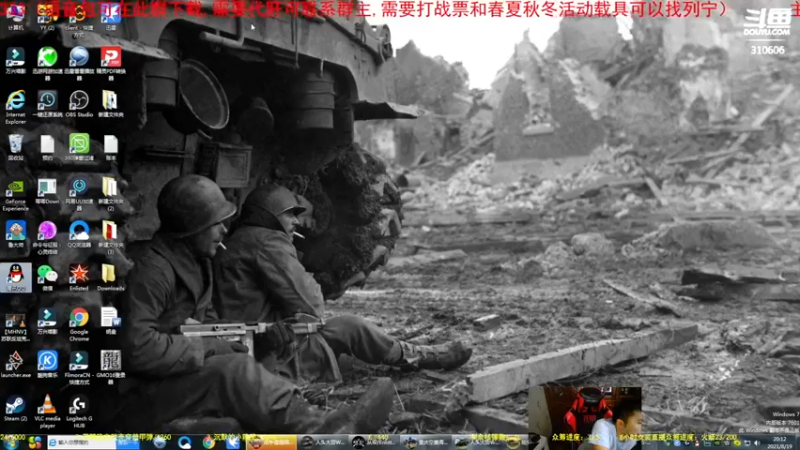Open the Steam (2) desktop shortcut
This screenshot has width=800, height=450.
15,408
